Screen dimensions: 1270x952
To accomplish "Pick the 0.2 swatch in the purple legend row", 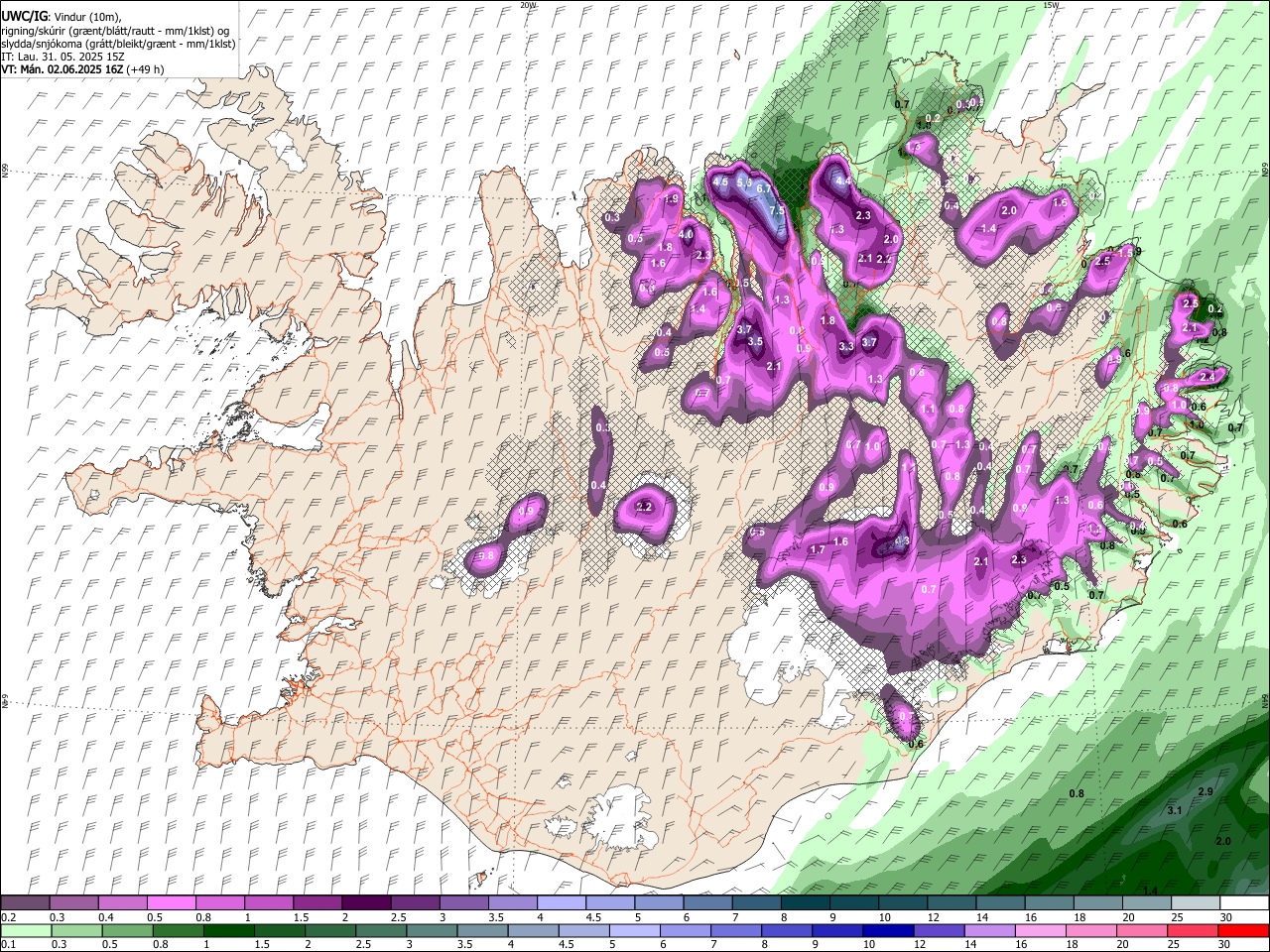I will [25, 902].
